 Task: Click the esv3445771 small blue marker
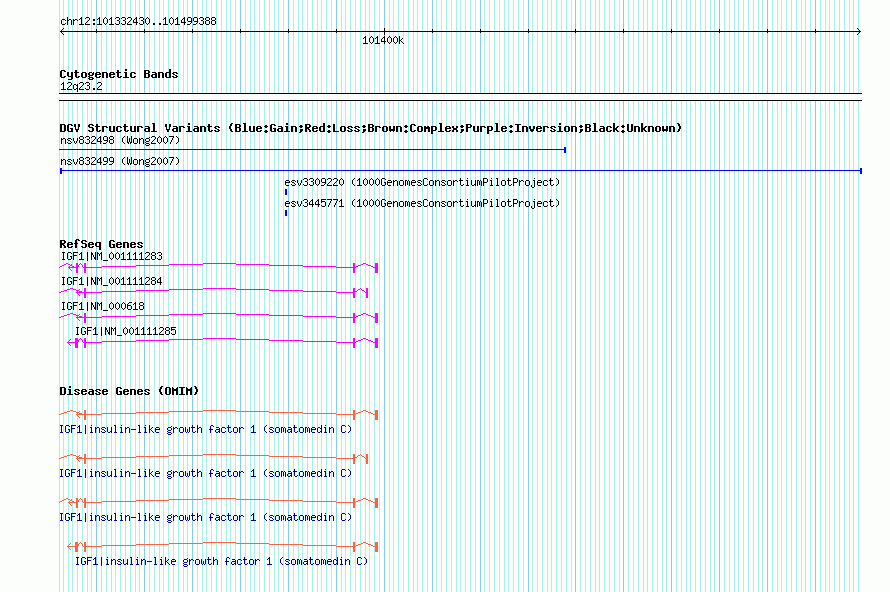tap(286, 213)
